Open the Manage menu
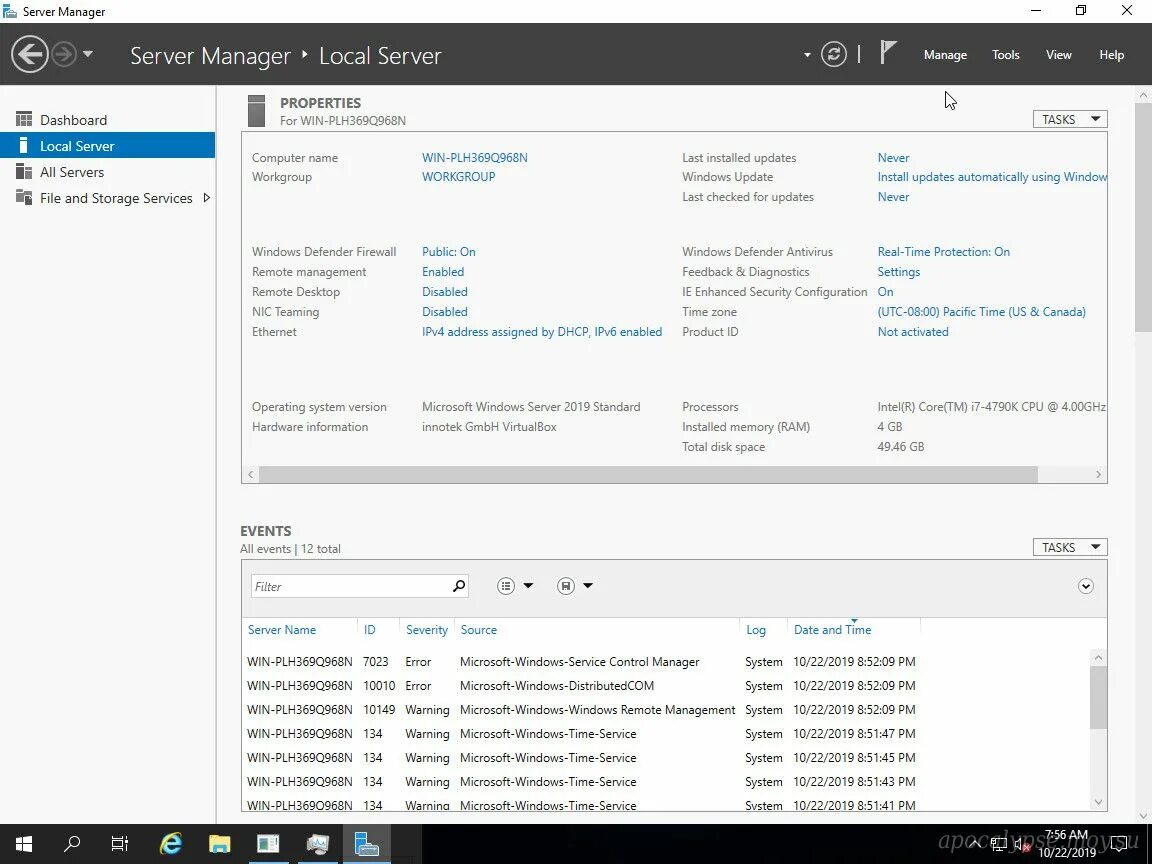The height and width of the screenshot is (864, 1152). coord(945,55)
